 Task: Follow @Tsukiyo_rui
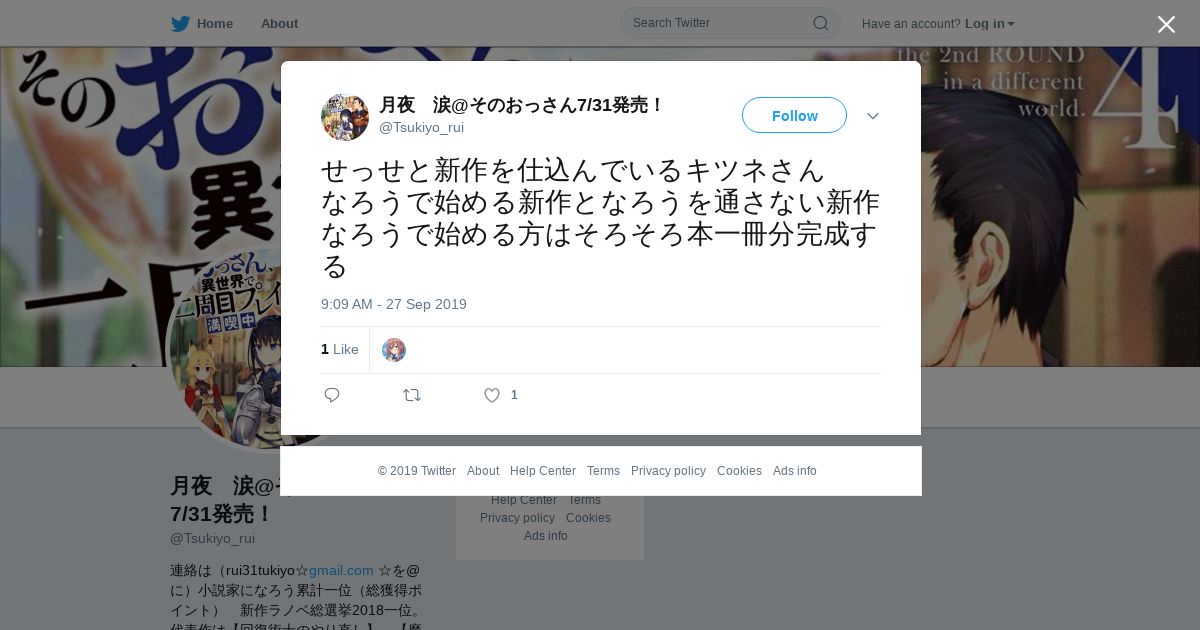coord(794,115)
